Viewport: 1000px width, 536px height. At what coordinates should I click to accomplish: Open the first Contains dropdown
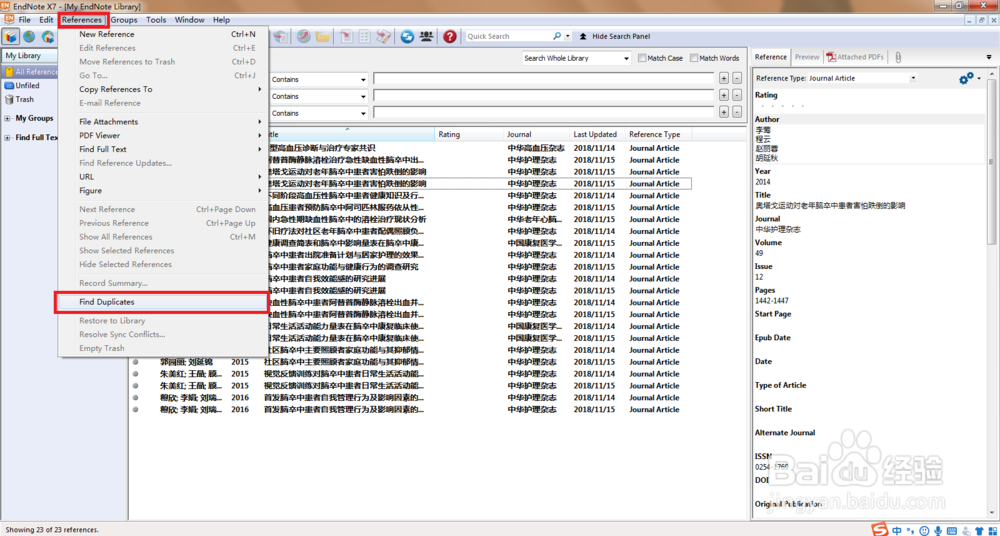click(319, 80)
